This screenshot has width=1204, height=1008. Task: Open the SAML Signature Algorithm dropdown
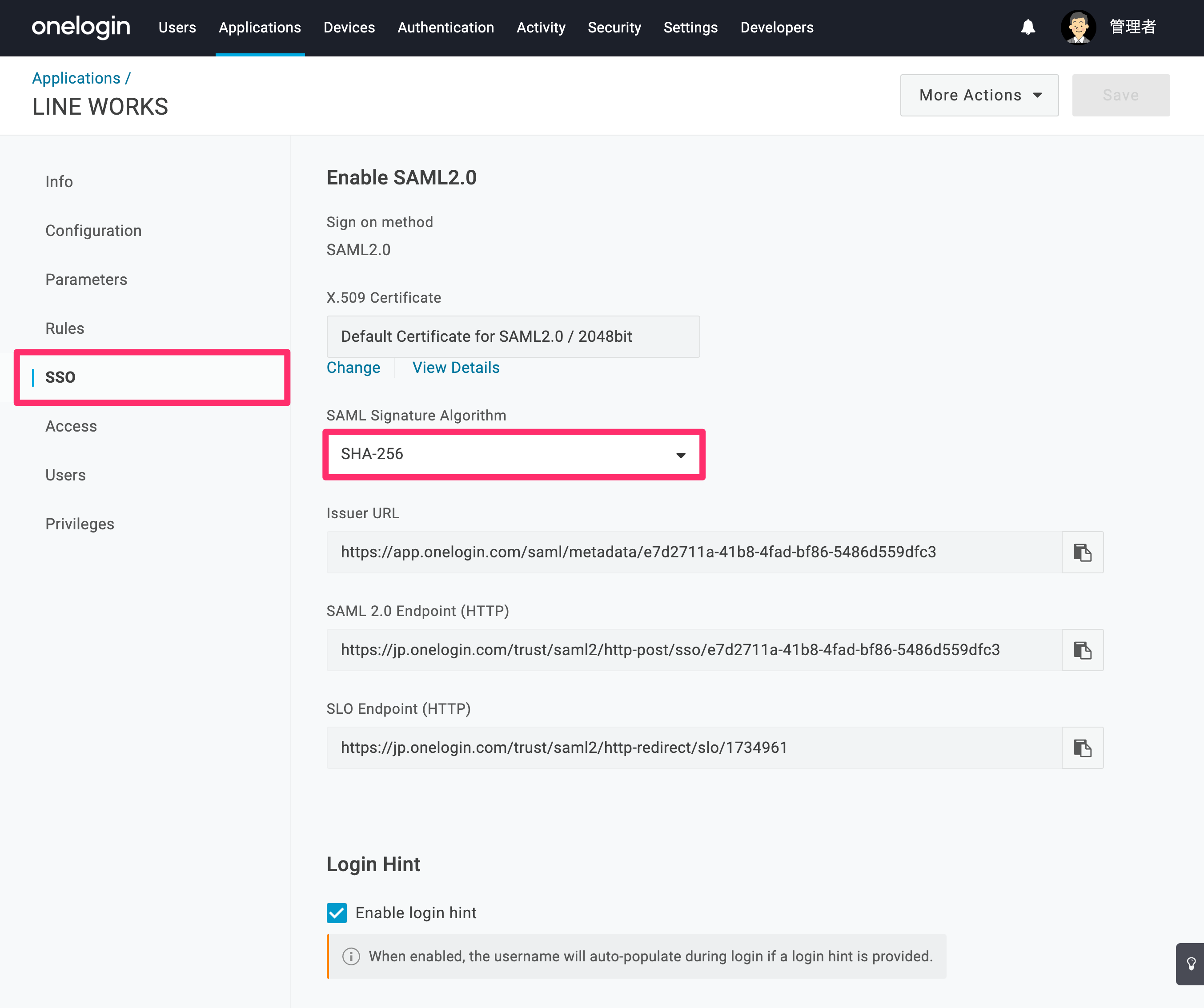pos(514,454)
